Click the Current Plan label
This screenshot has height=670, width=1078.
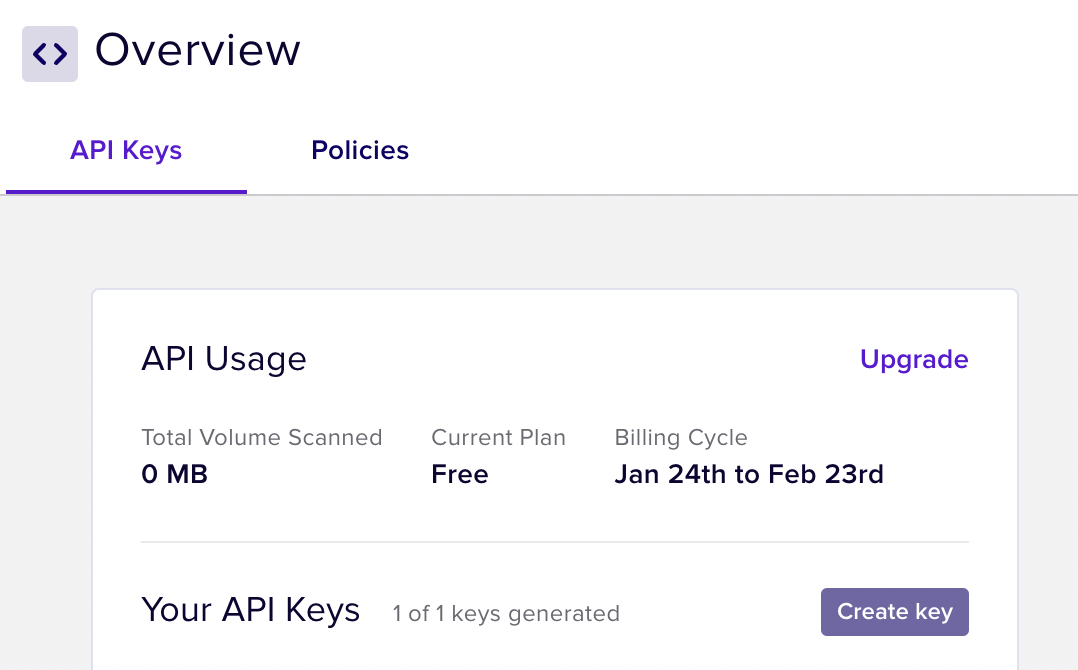pyautogui.click(x=498, y=438)
